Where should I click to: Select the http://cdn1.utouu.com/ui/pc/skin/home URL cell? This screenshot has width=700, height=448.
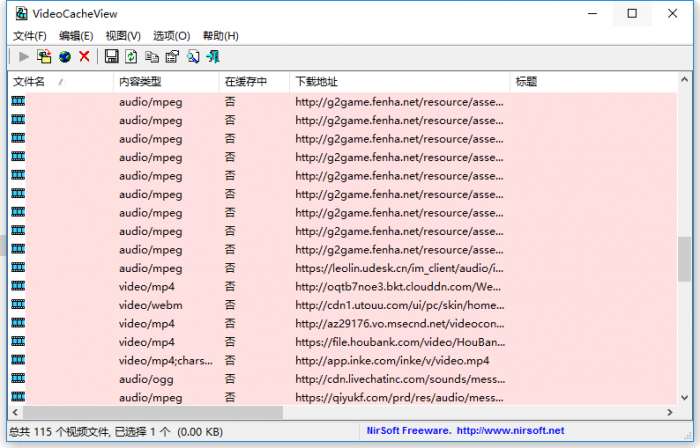point(400,305)
